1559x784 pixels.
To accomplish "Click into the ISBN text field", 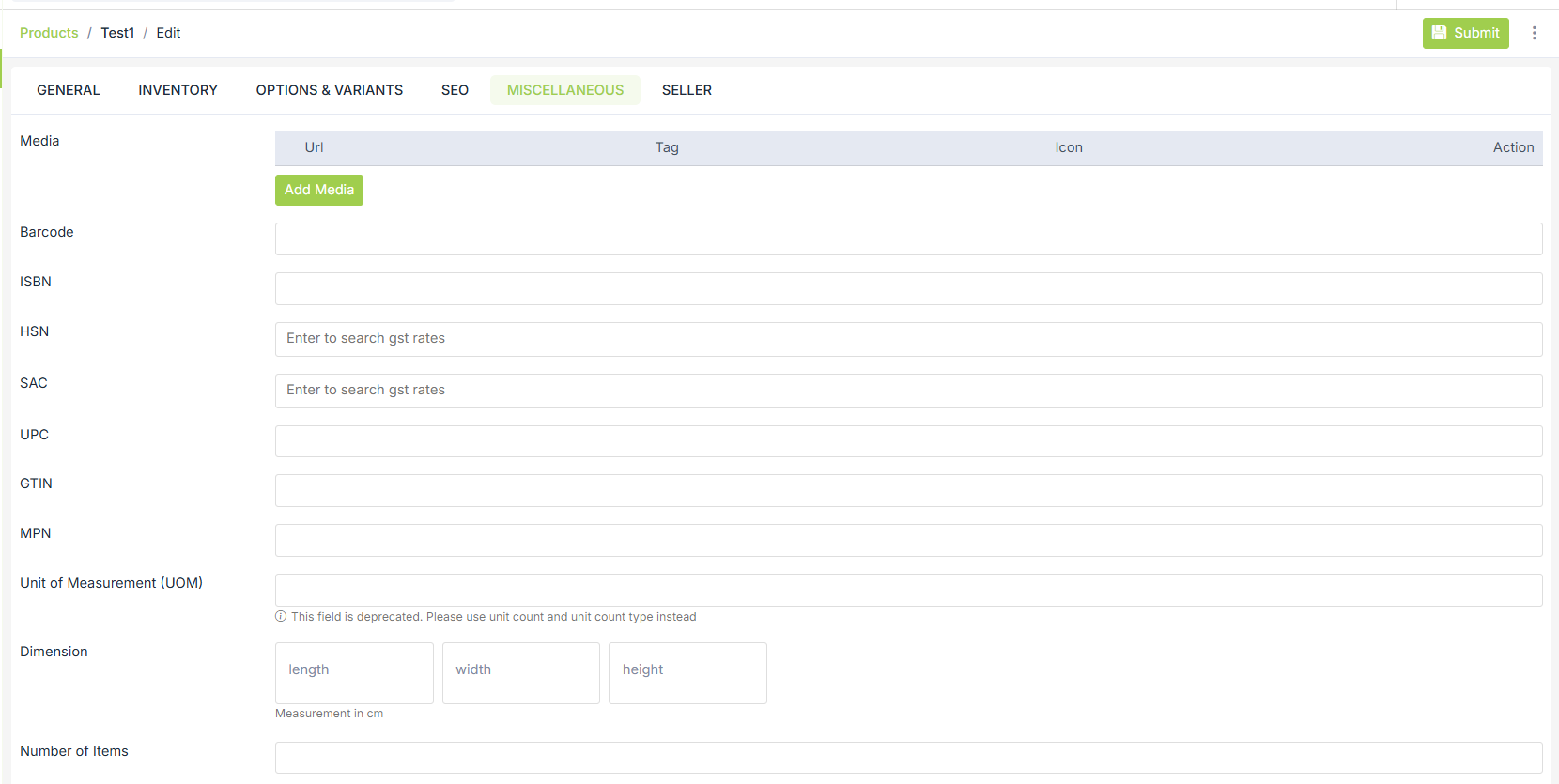I will pos(907,288).
